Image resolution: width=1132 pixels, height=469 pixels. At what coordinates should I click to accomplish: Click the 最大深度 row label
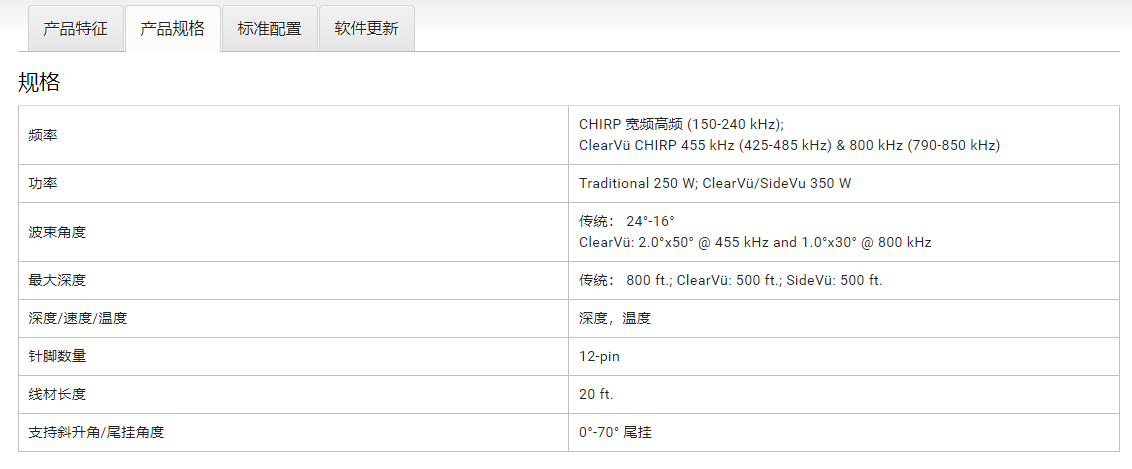click(57, 280)
